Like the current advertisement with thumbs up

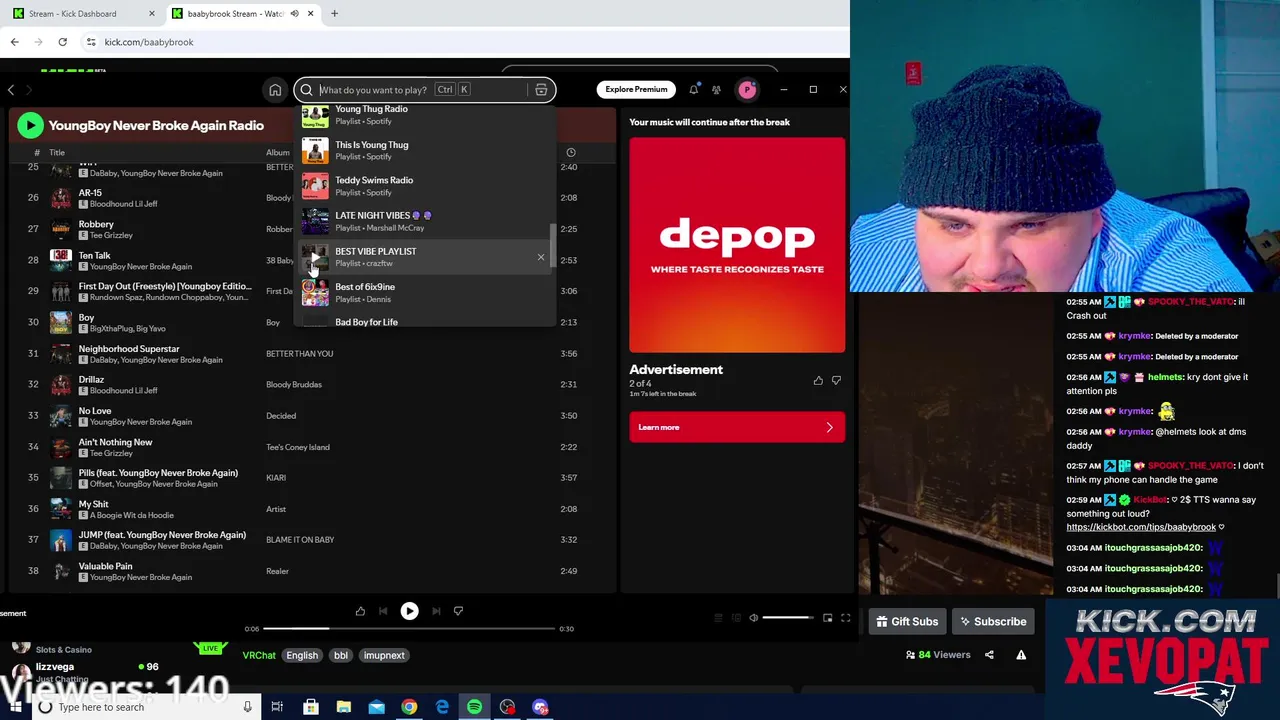[x=818, y=380]
